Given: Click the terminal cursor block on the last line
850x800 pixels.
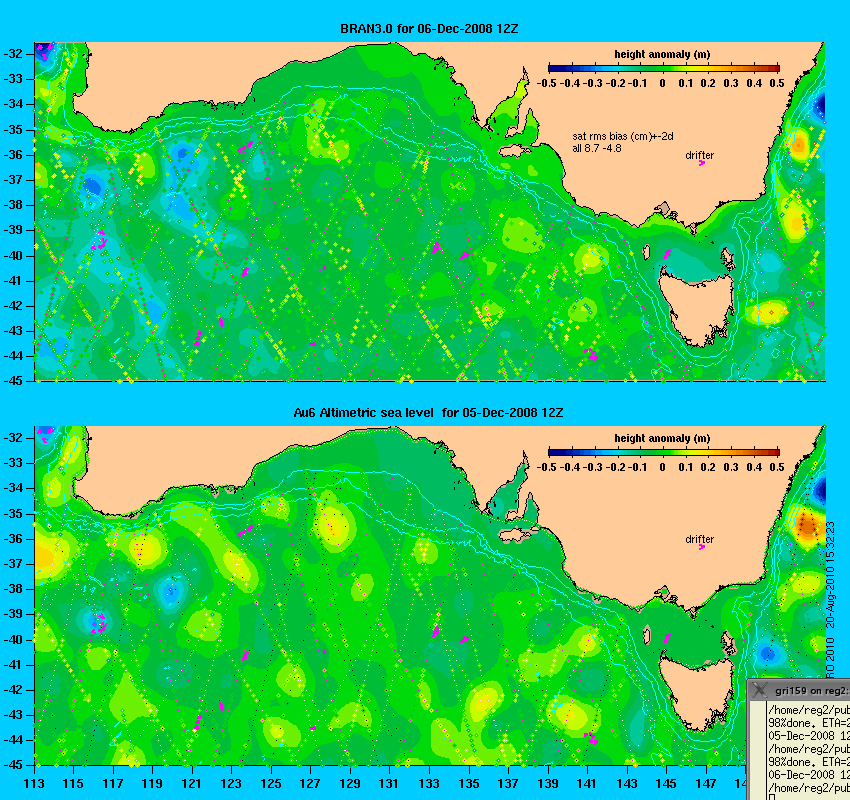Looking at the screenshot, I should pyautogui.click(x=771, y=797).
